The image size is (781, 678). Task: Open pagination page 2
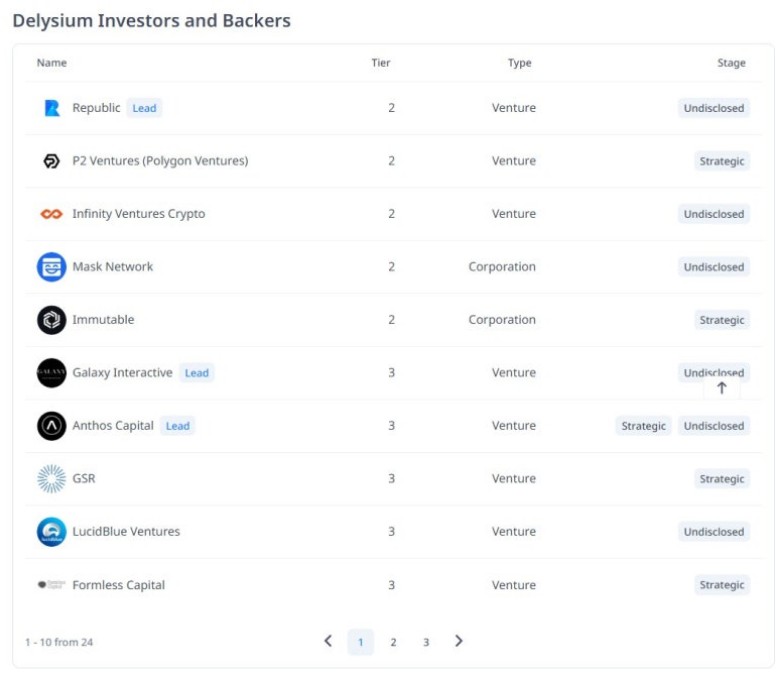click(393, 642)
